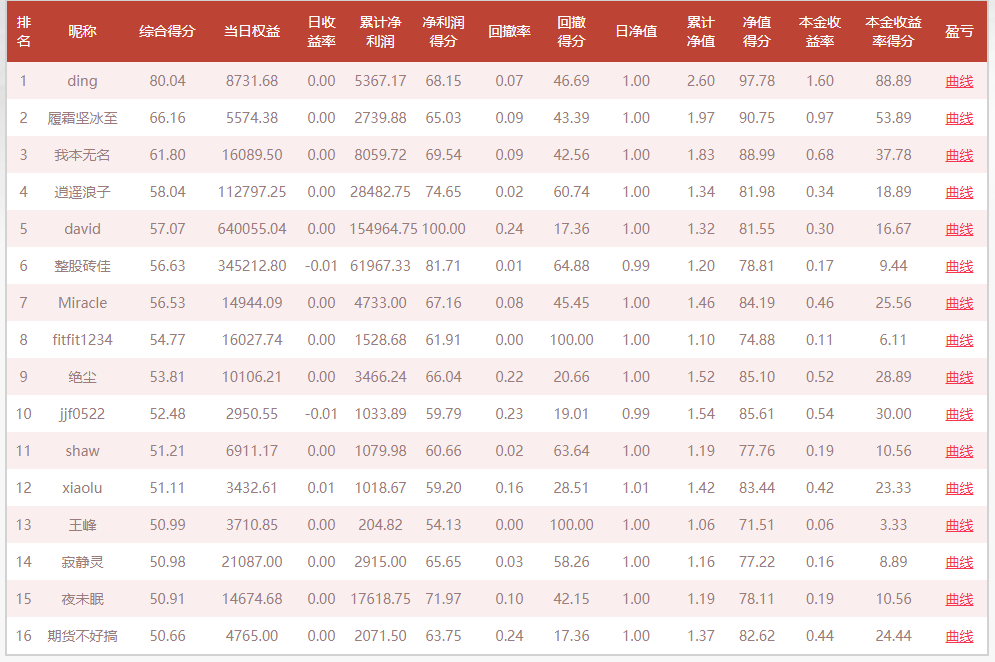Open the 曲线 link in 整股砖佳 row

point(959,266)
